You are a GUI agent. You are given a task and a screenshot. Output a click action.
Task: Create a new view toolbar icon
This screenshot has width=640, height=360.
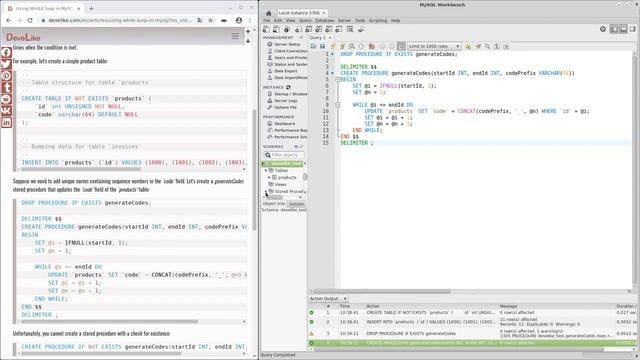click(x=319, y=29)
